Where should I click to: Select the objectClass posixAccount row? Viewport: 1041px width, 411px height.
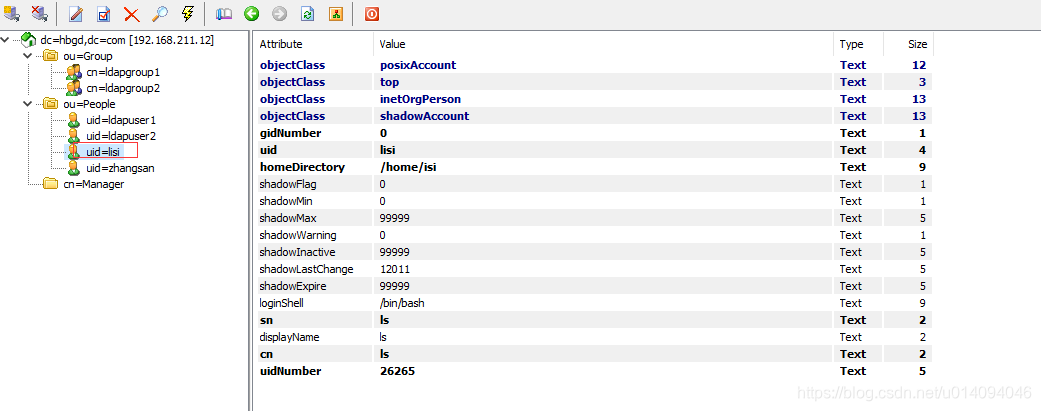pos(594,65)
